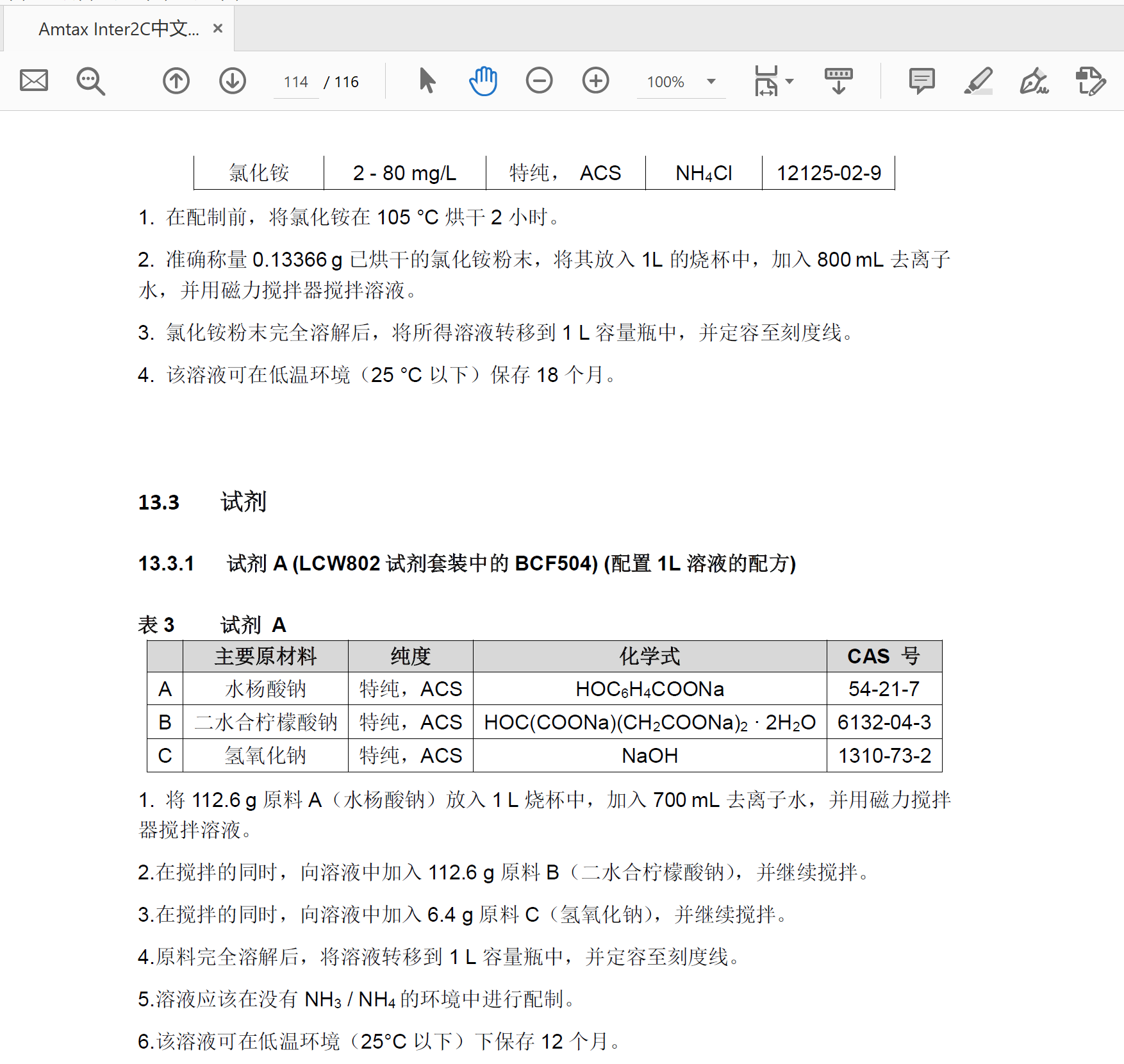Expand the page display options dropdown
The image size is (1124, 1064).
coord(791,81)
